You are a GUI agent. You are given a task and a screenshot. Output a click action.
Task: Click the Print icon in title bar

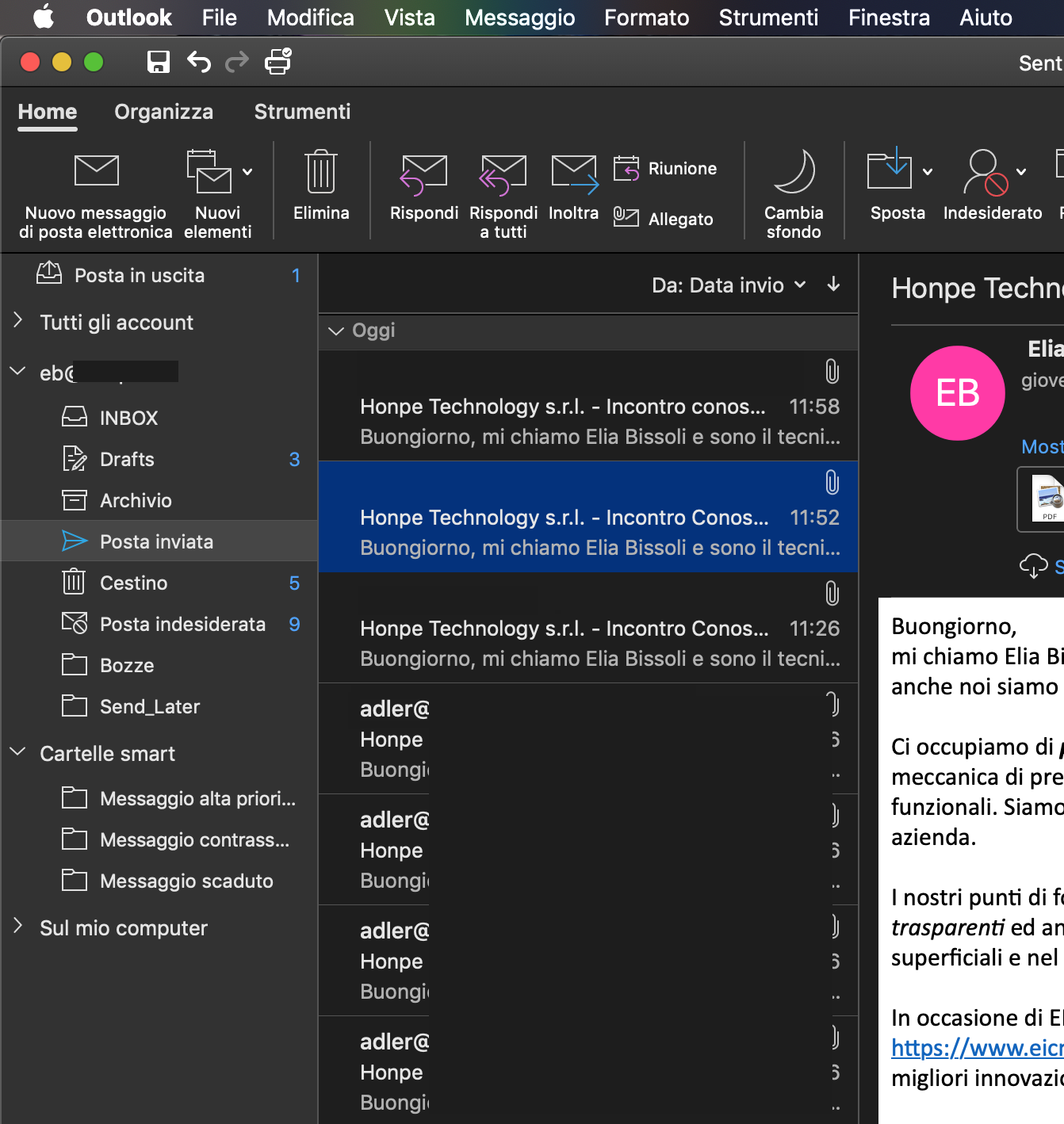(x=277, y=62)
